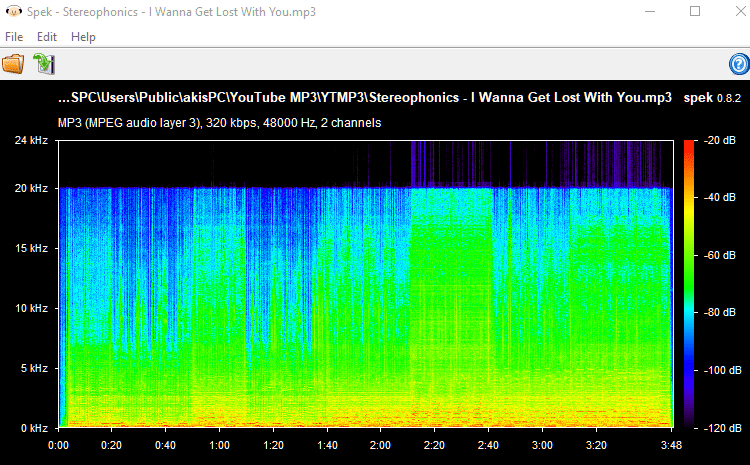Open the File menu

tap(14, 37)
